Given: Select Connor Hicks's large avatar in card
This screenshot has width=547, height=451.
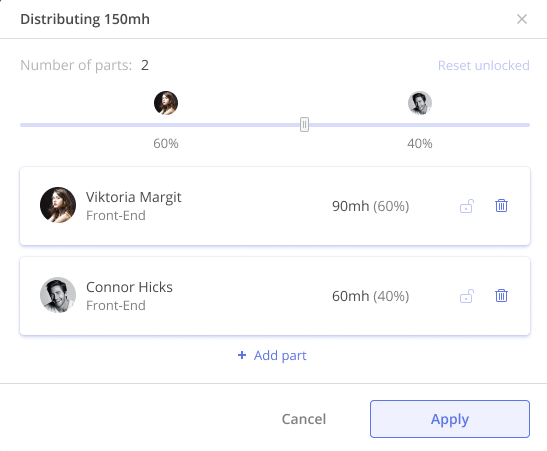Looking at the screenshot, I should coord(58,295).
